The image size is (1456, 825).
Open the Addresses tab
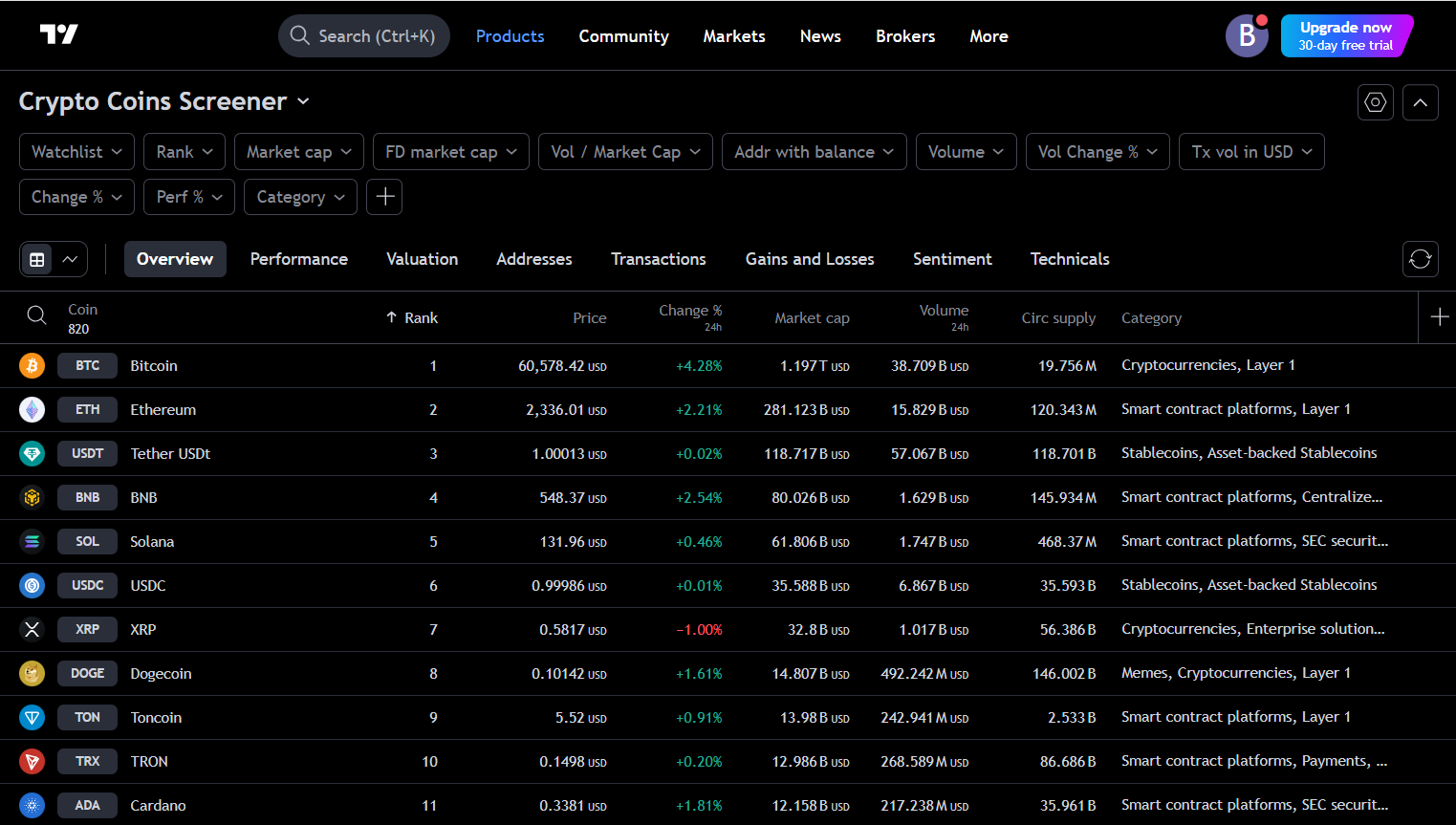tap(534, 259)
